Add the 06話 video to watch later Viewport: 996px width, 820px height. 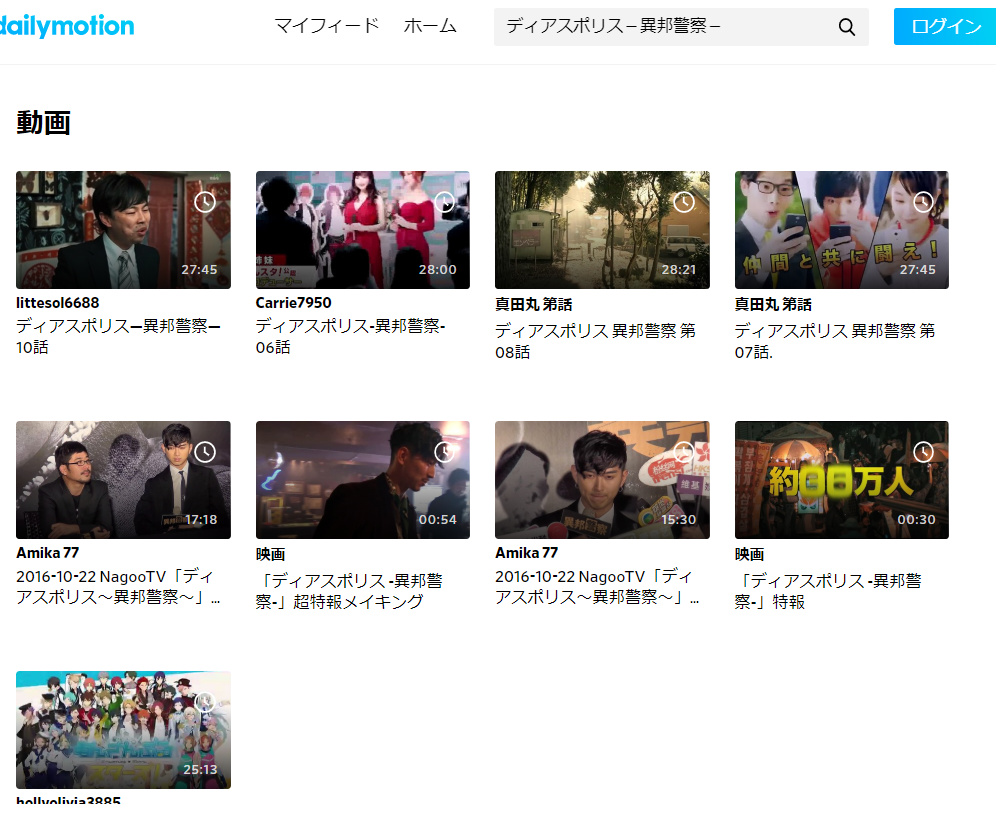click(445, 202)
